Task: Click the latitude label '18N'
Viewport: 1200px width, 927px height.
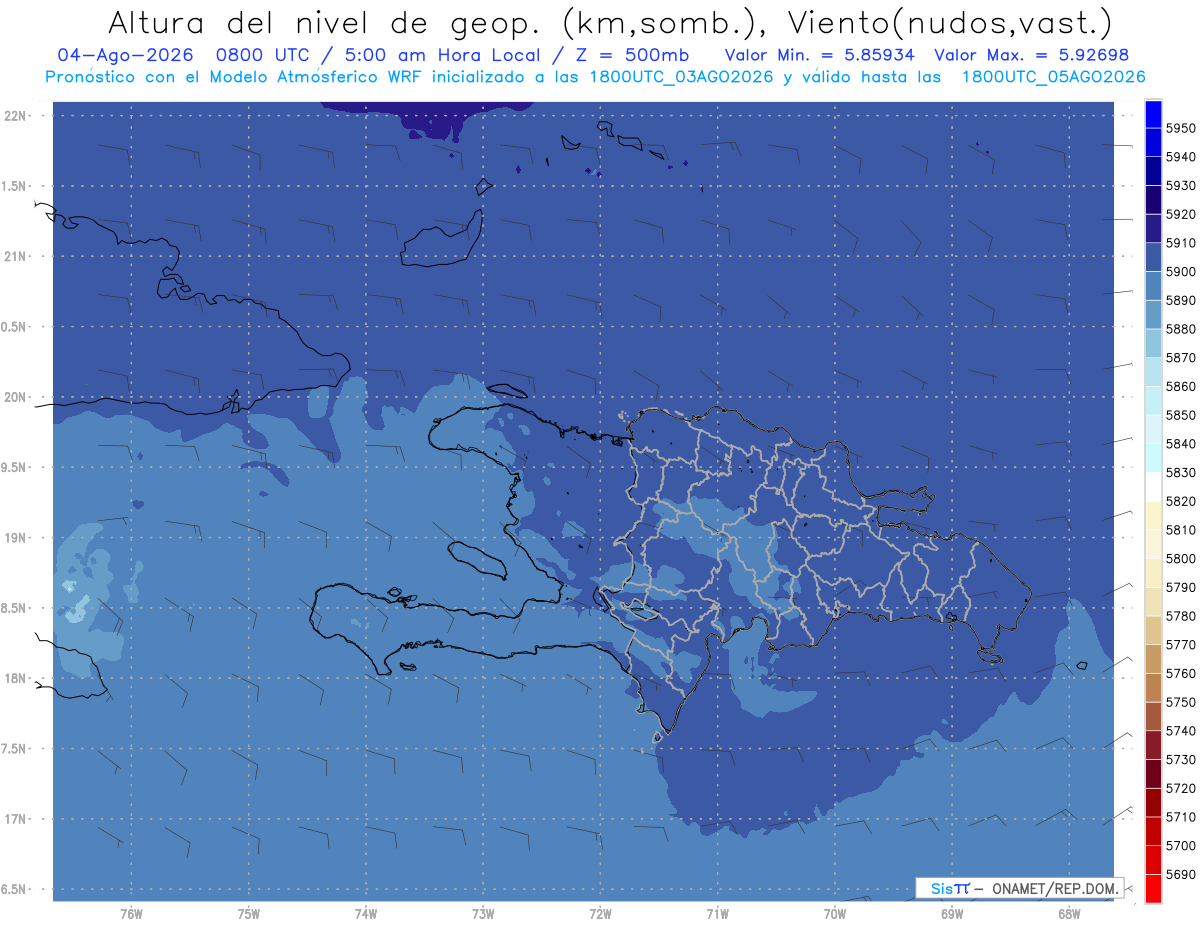Action: (x=16, y=678)
